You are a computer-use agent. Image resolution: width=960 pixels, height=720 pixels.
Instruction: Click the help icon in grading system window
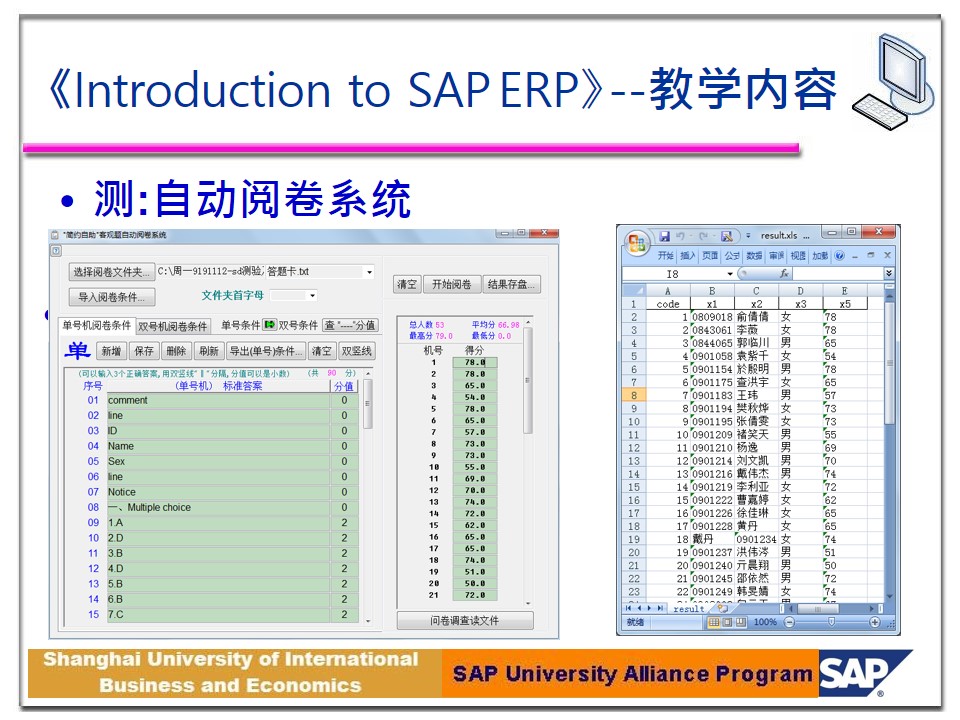click(55, 250)
